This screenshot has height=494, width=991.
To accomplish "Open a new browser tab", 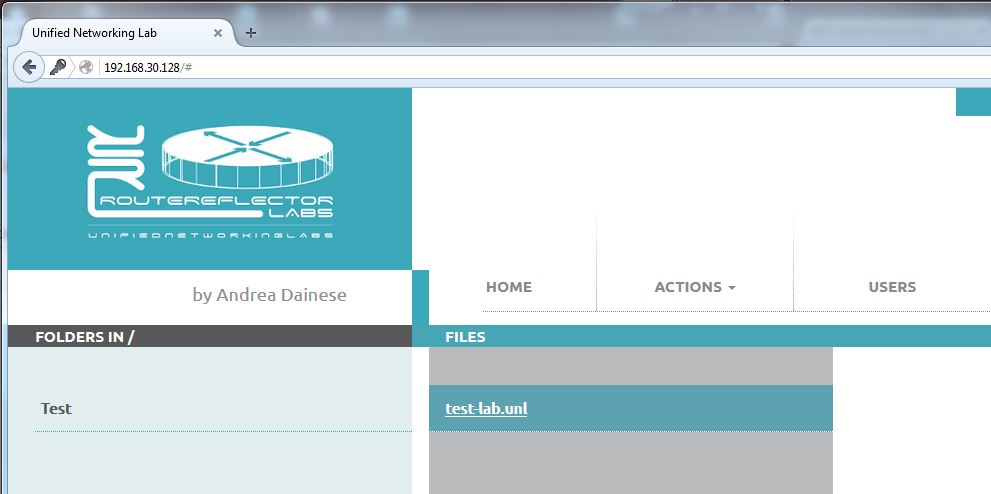I will click(x=251, y=33).
